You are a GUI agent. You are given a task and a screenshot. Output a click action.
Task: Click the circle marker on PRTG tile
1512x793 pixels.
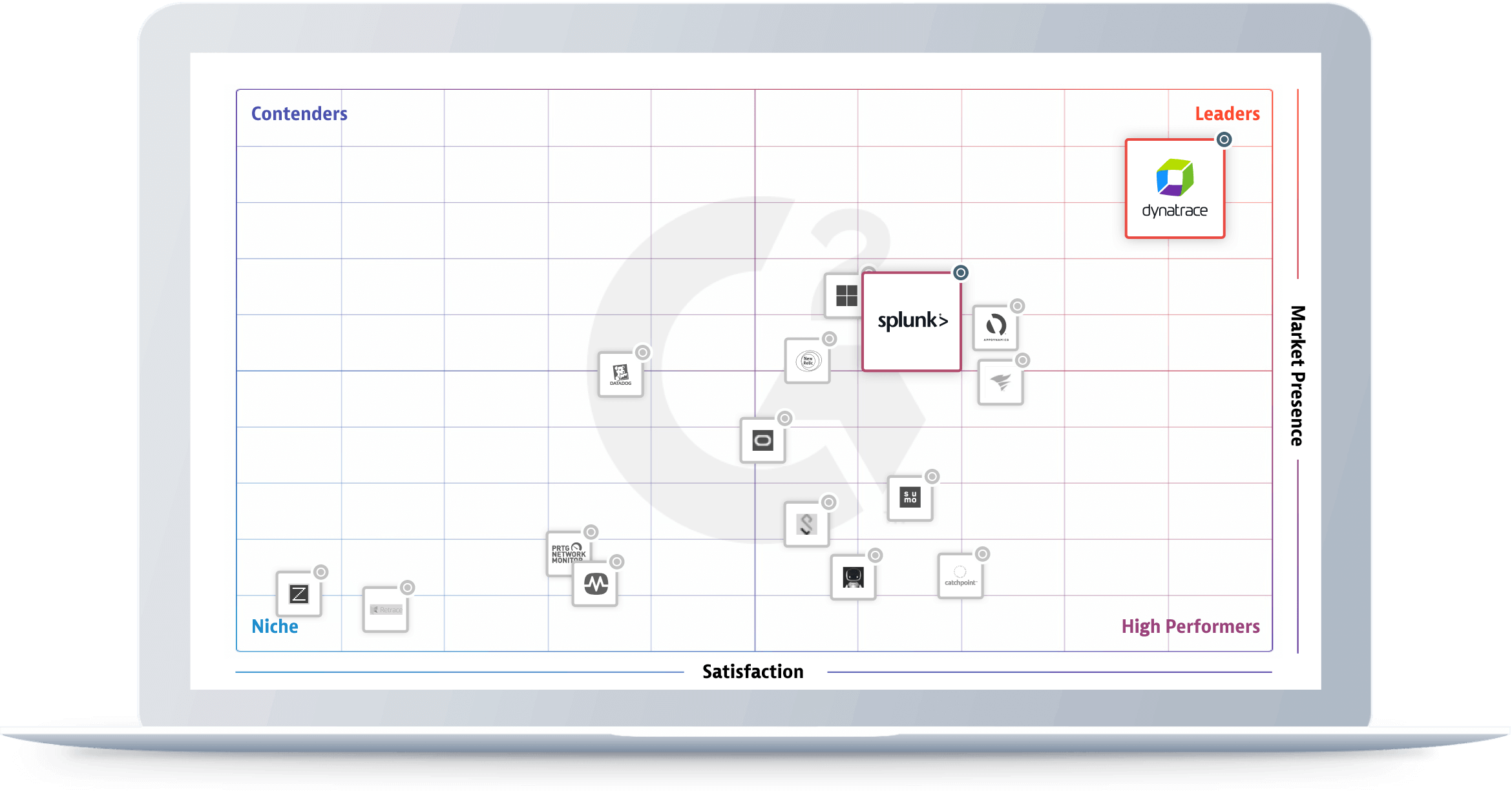click(x=591, y=532)
